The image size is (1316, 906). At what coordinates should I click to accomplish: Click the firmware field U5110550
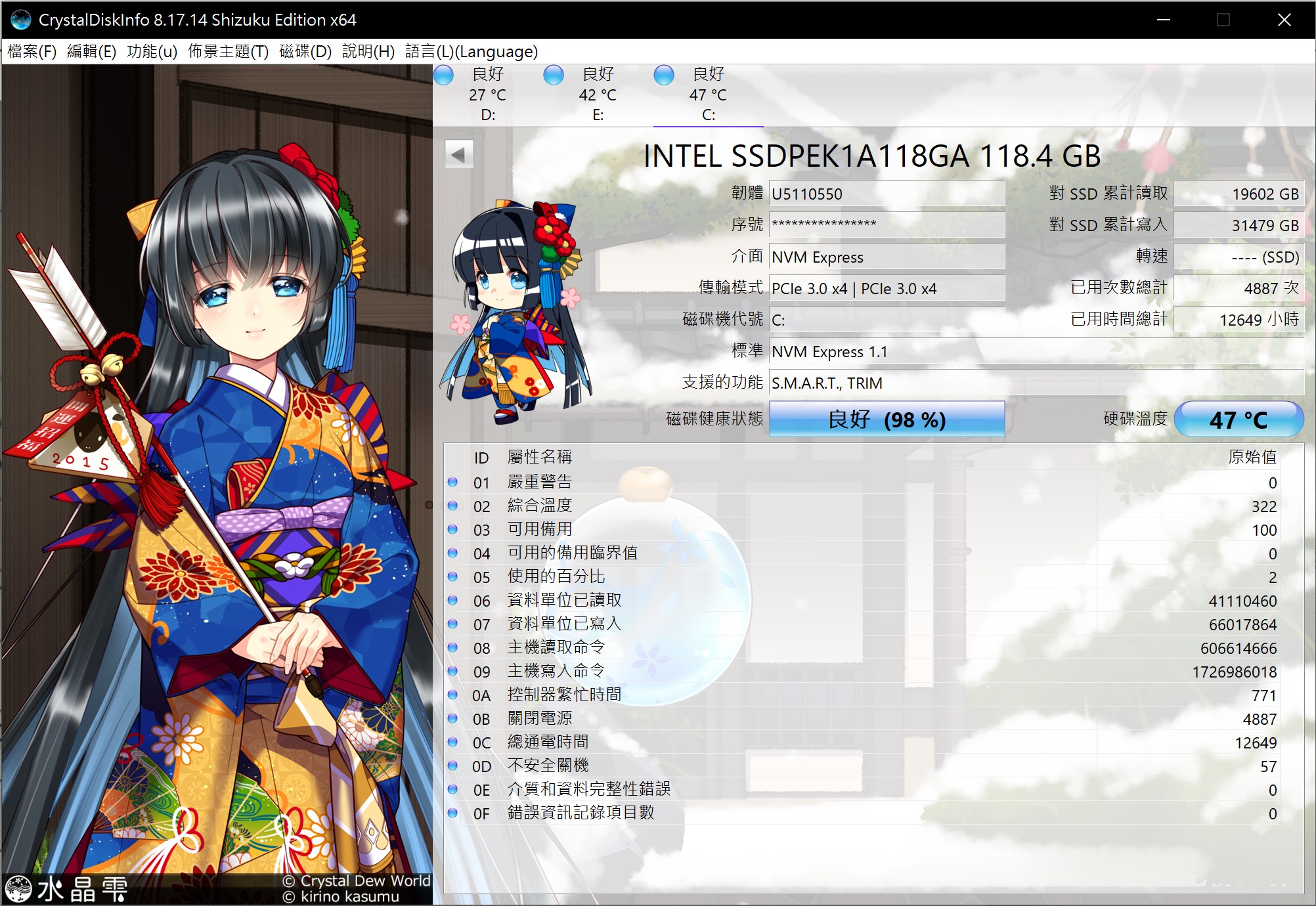887,194
